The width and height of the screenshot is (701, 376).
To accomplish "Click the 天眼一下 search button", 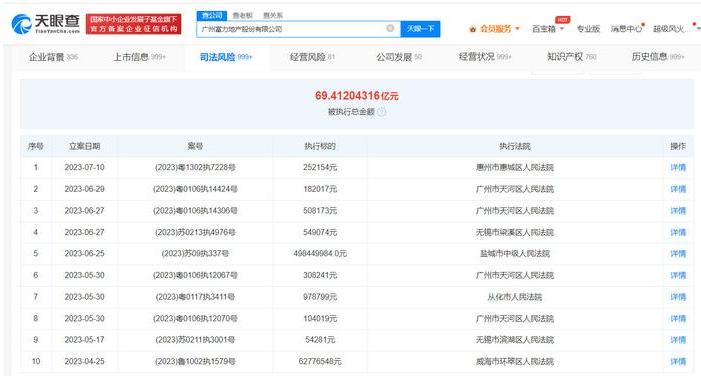I will [x=420, y=29].
